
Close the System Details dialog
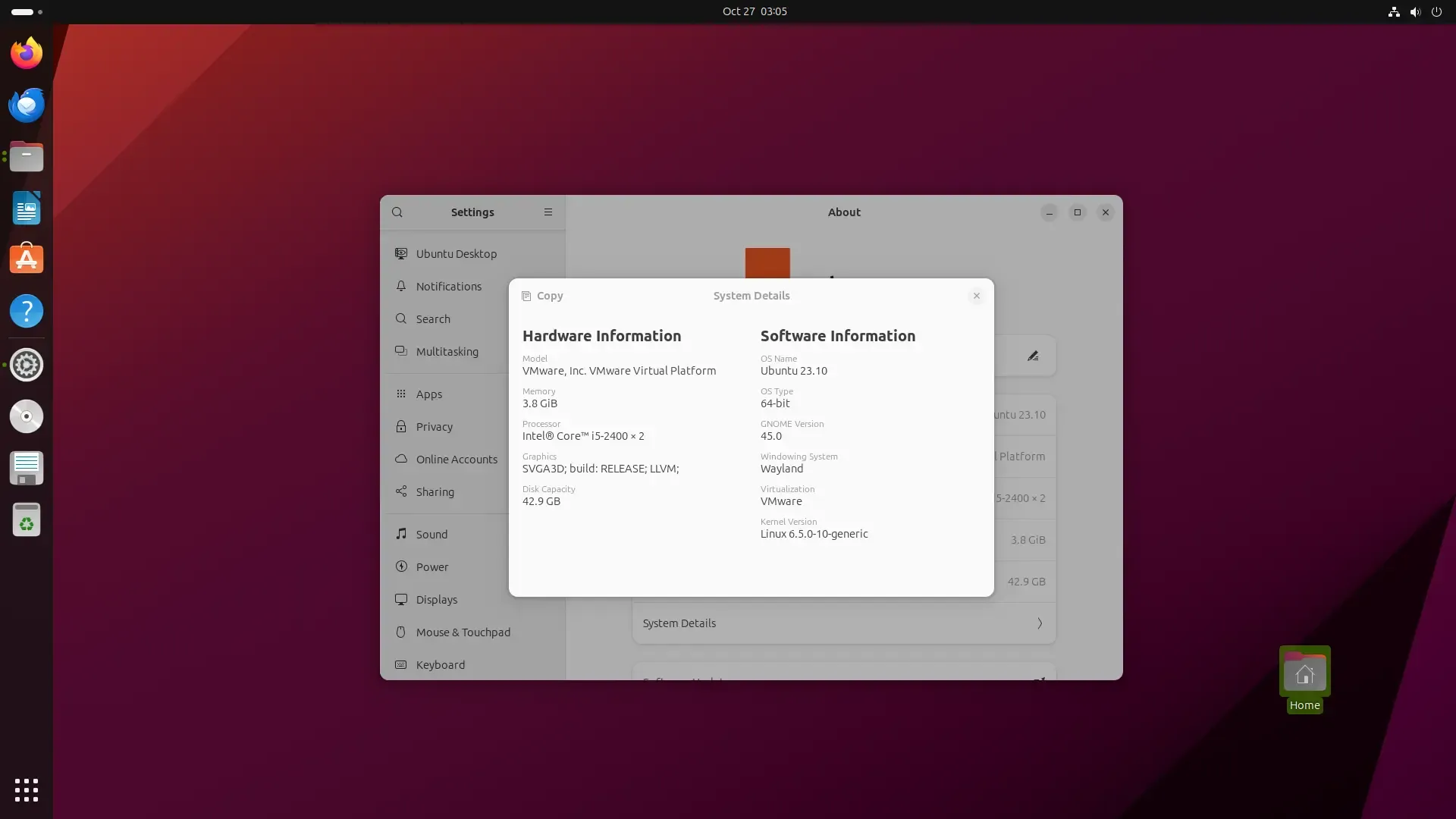click(976, 296)
